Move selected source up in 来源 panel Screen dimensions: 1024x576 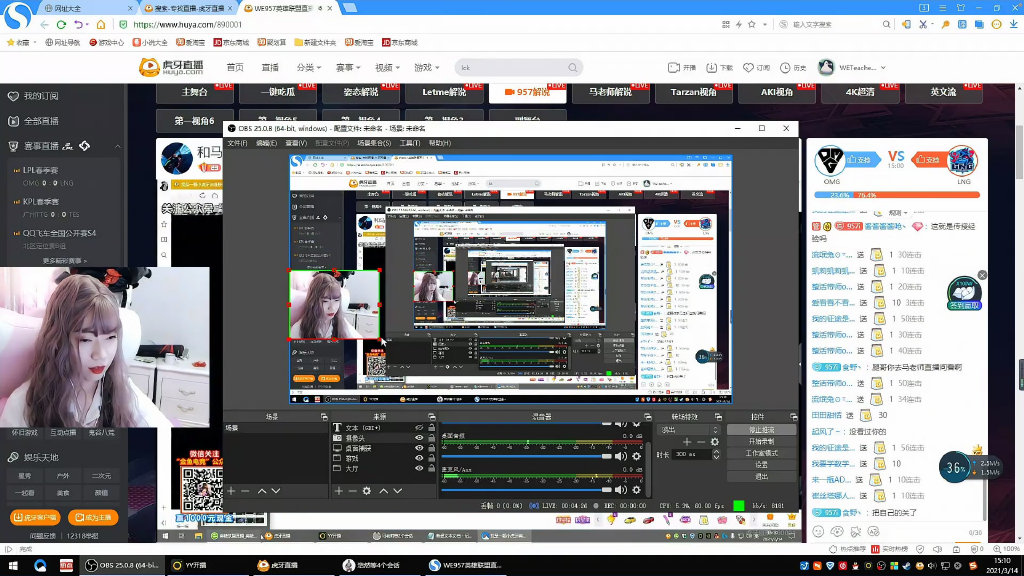point(382,491)
